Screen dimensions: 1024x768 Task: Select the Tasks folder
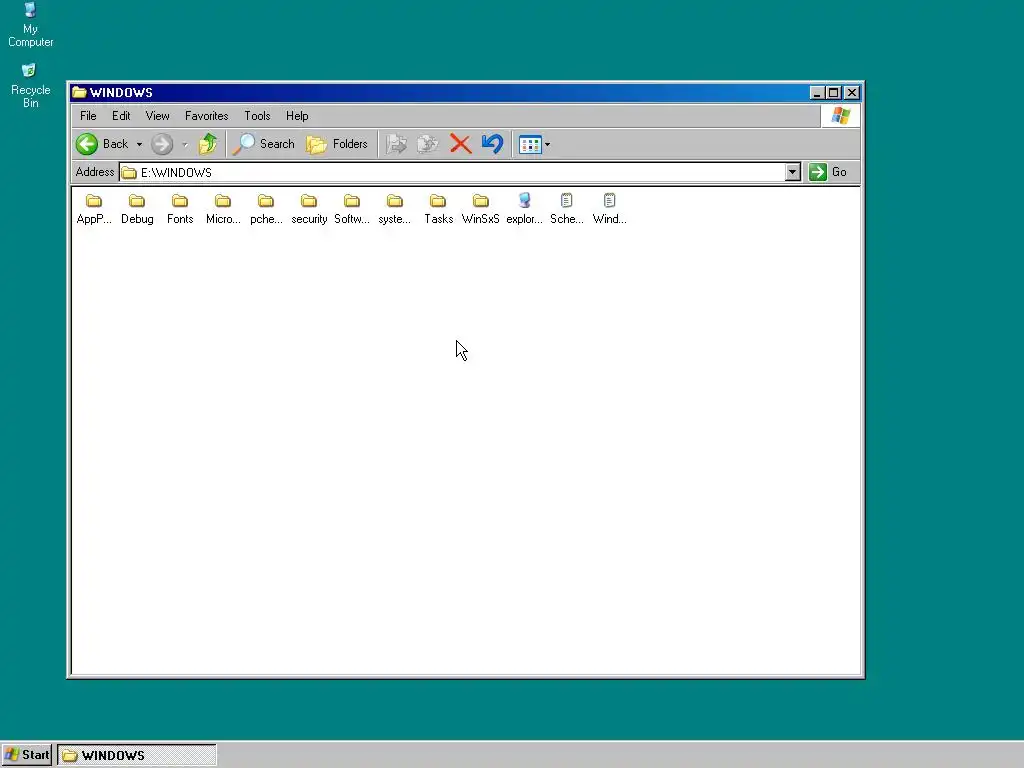pyautogui.click(x=438, y=209)
